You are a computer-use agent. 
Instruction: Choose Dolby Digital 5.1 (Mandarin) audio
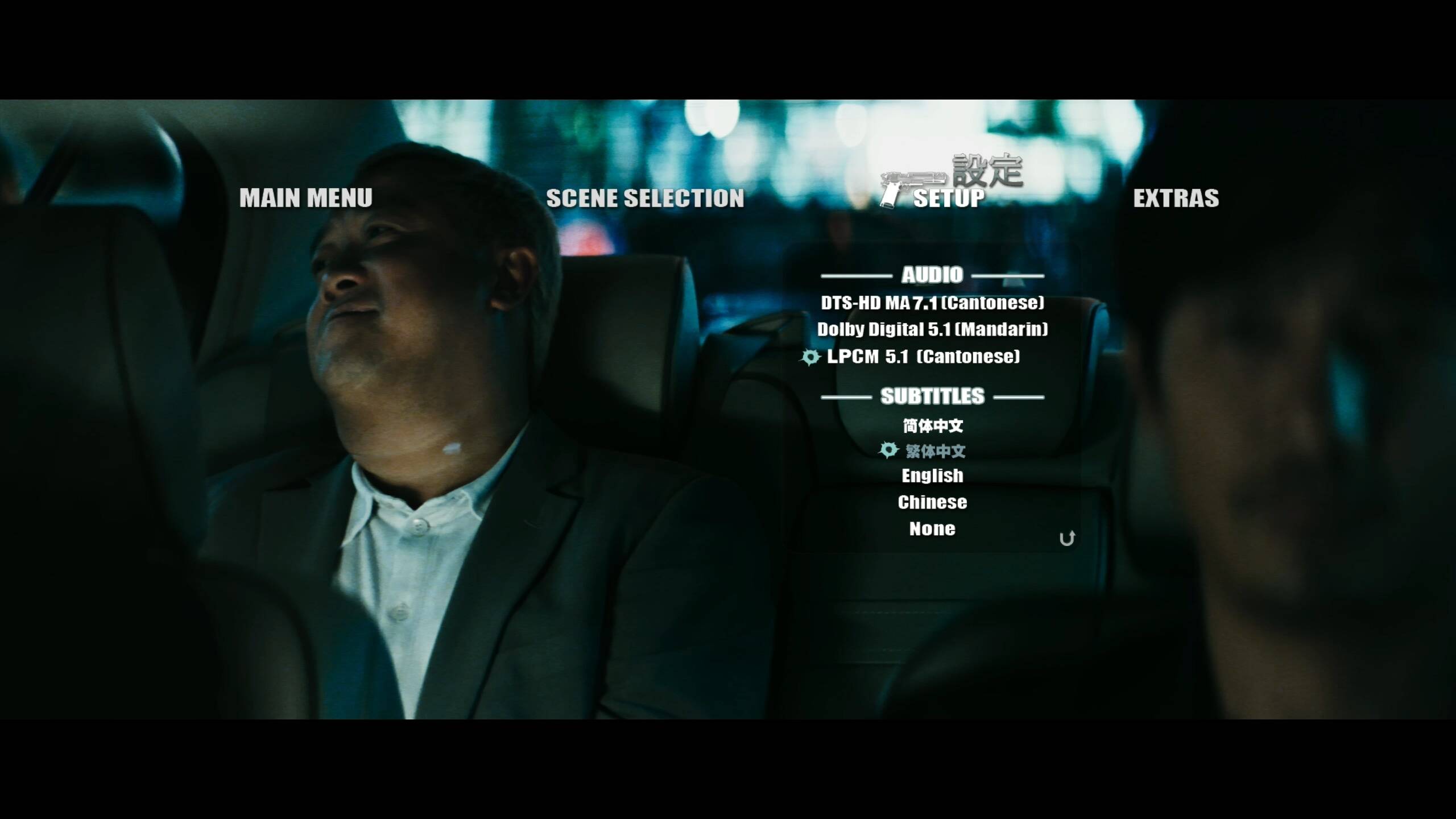tap(933, 329)
